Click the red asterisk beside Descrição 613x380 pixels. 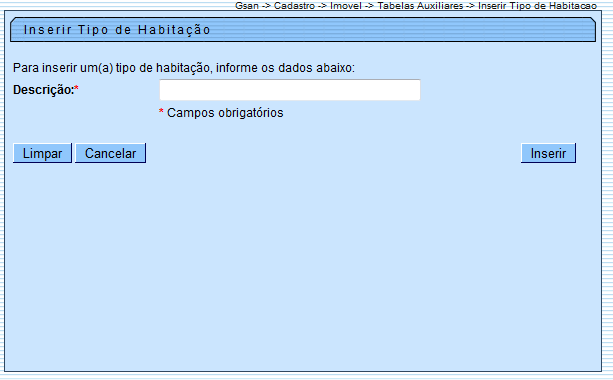[x=77, y=88]
